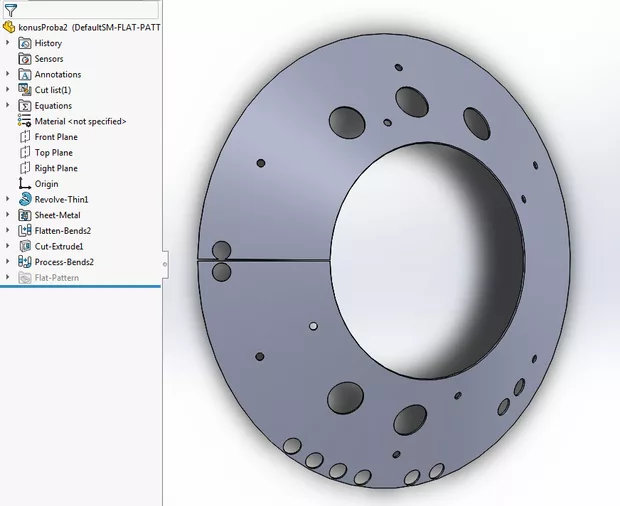Select the suppressed Flat-Pattern feature
Screen dimensions: 620x506
coord(56,277)
